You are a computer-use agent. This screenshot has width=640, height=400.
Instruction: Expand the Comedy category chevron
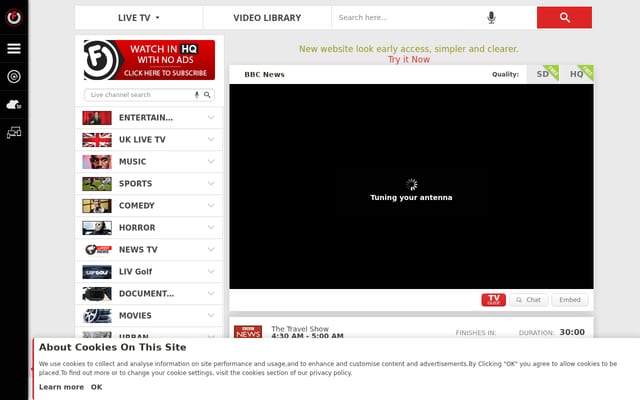[211, 206]
